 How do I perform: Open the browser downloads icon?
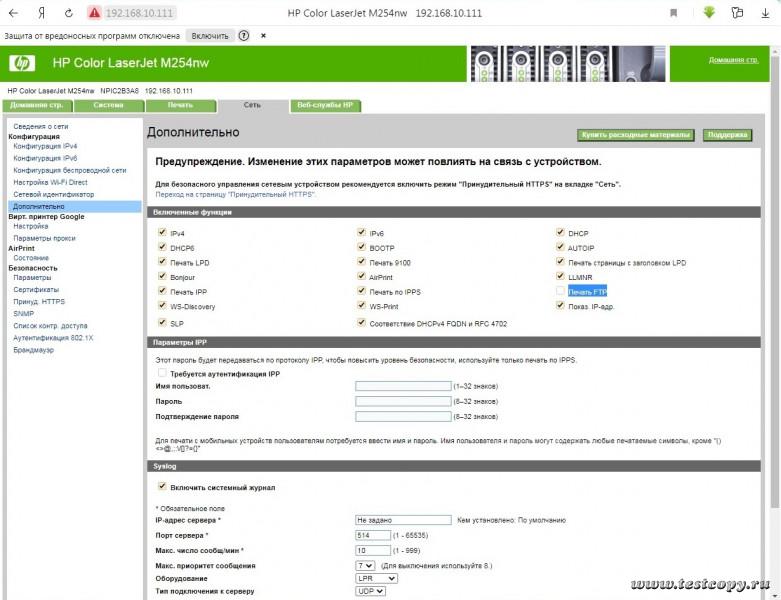[766, 13]
